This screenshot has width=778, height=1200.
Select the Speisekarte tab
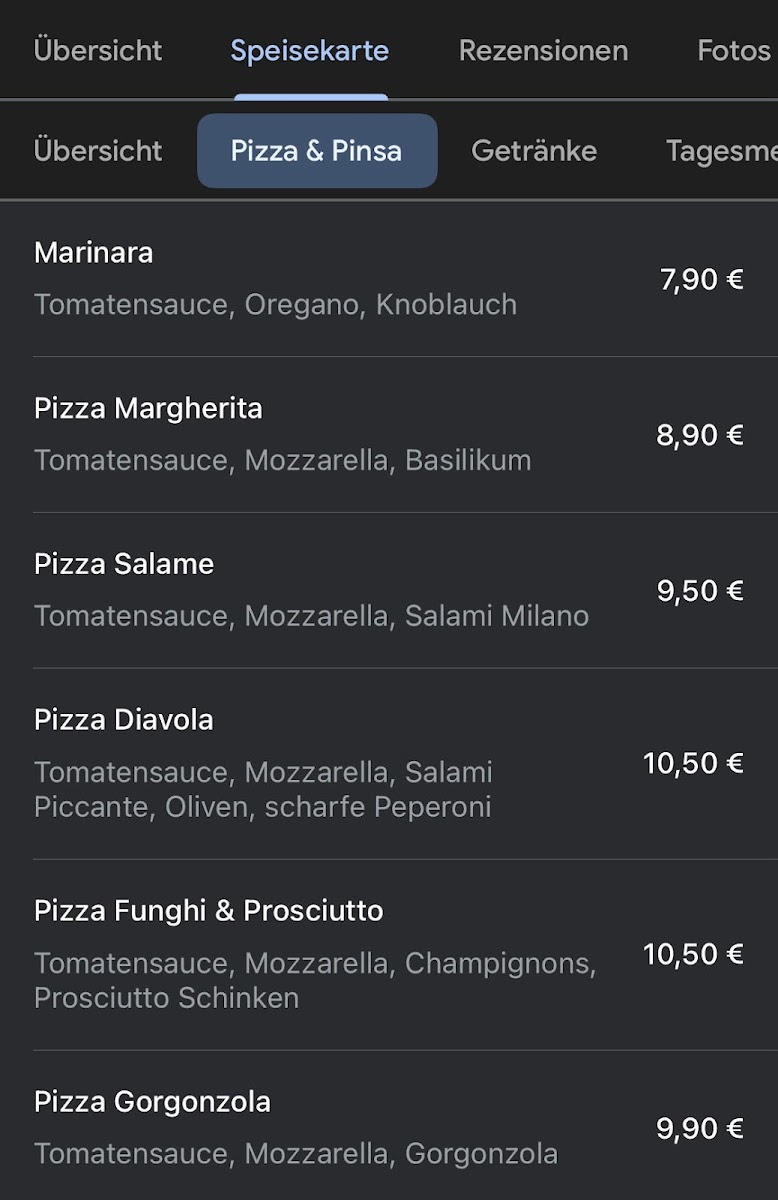(x=310, y=50)
